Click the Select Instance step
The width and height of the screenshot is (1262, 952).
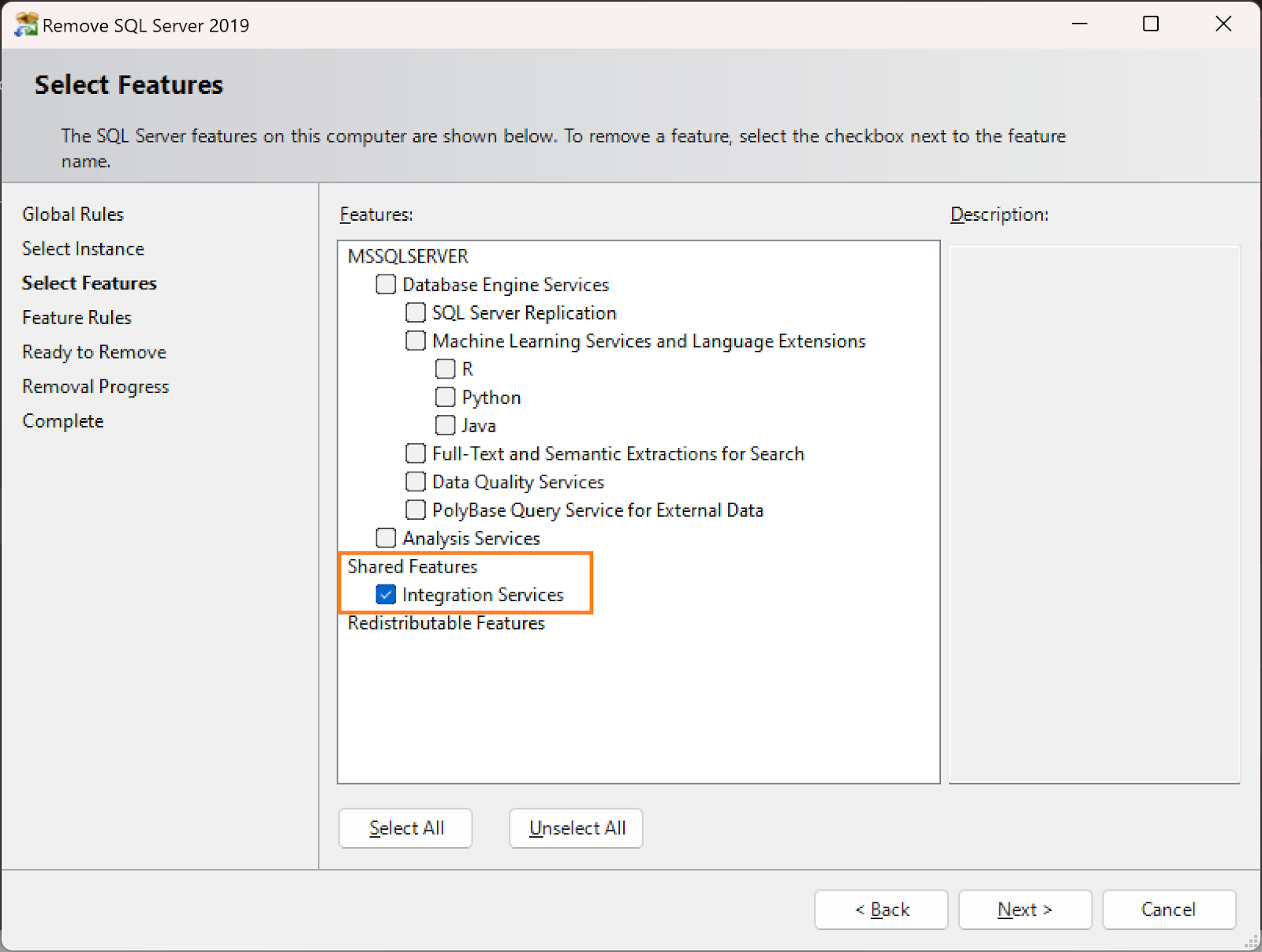[84, 248]
